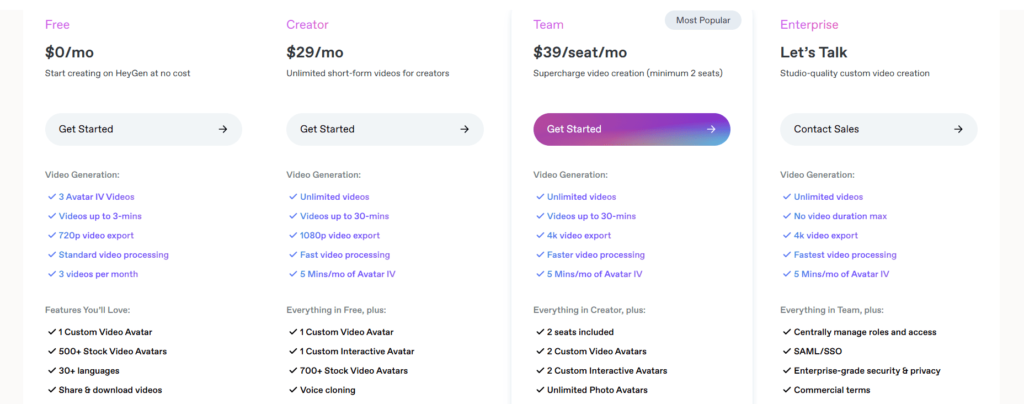
Task: Click the arrow icon on Team Get Started
Action: 711,129
